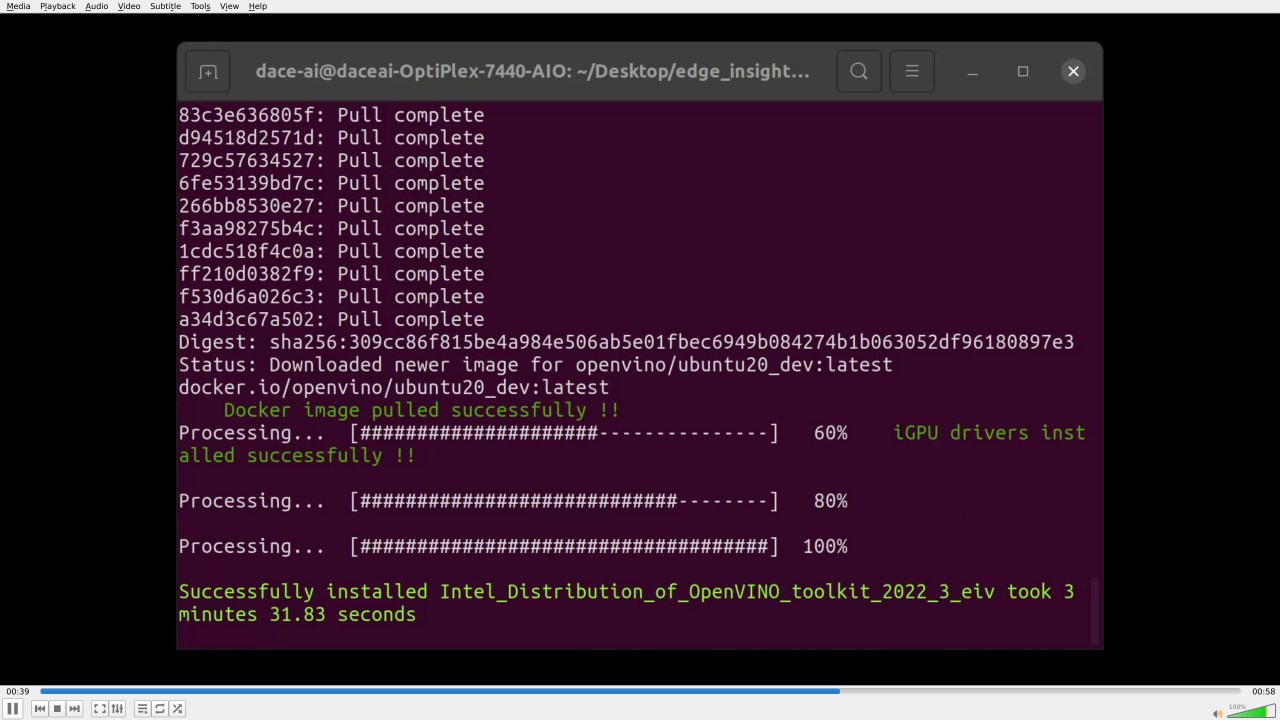Click the 'f530d6a026c3: Pull complete' line
Image resolution: width=1280 pixels, height=720 pixels.
point(331,297)
